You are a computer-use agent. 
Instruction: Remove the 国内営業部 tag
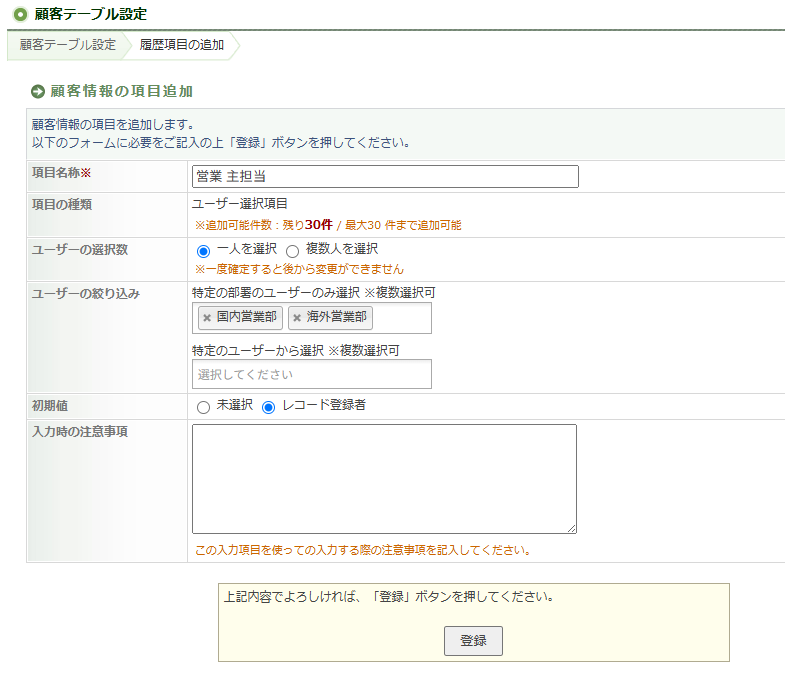point(207,317)
